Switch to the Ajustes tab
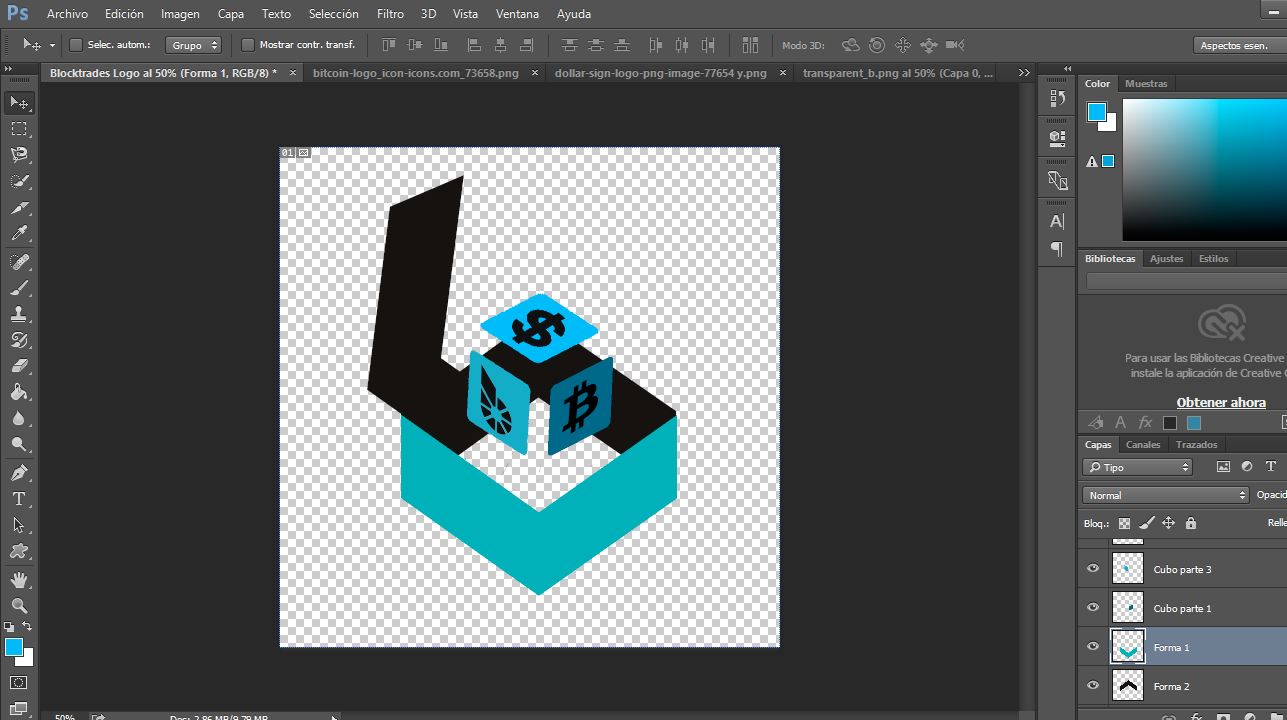1287x720 pixels. tap(1166, 258)
